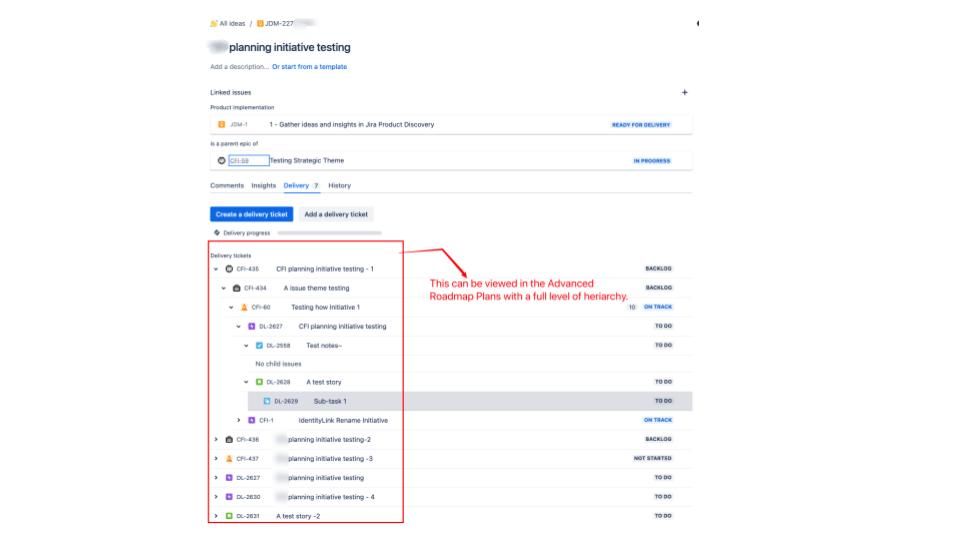The width and height of the screenshot is (960, 540).
Task: Open the Testing Strategic Theme issue
Action: click(x=307, y=160)
